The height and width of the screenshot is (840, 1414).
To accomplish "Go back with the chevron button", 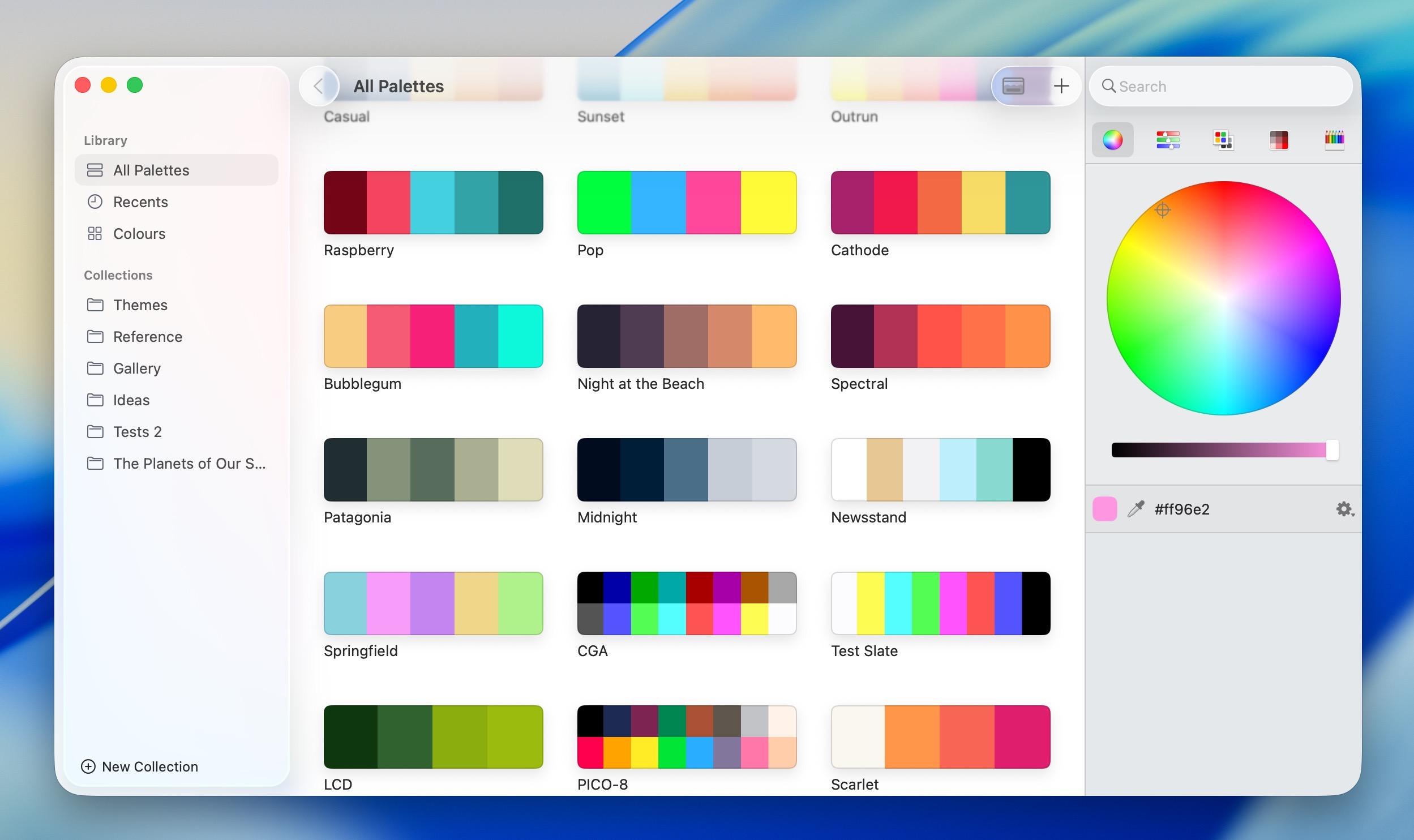I will [319, 86].
